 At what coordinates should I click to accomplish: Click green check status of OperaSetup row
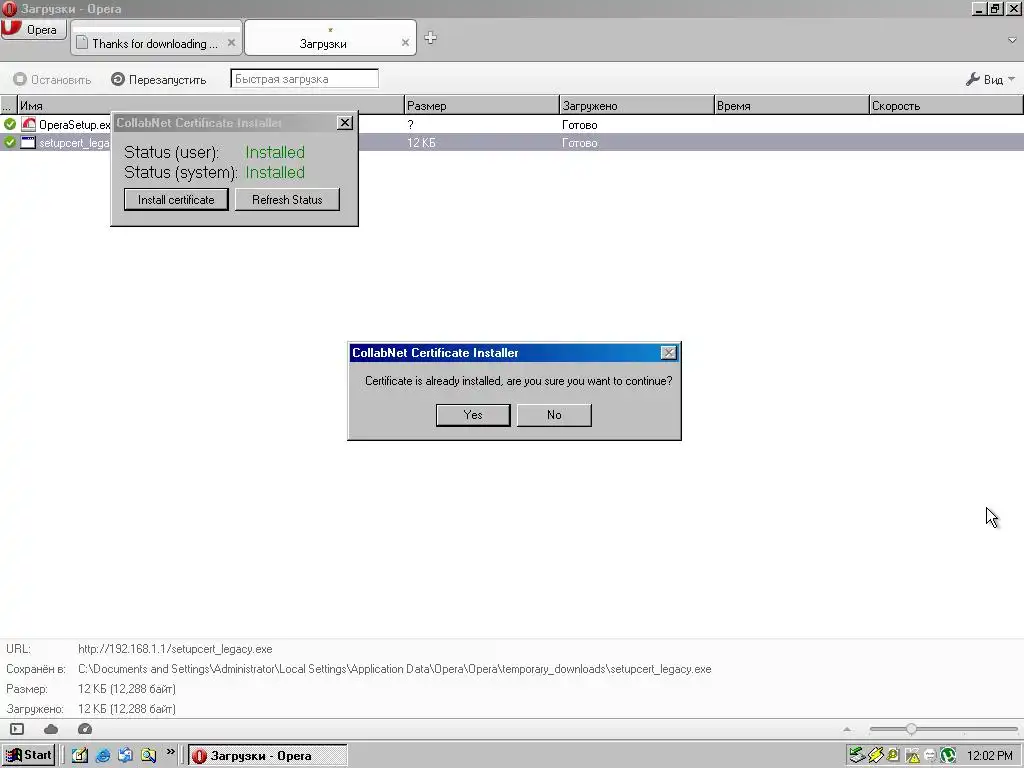click(x=10, y=124)
